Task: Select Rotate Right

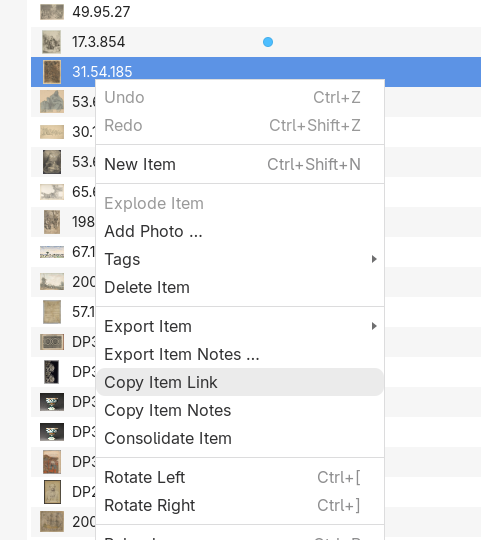Action: (240, 505)
